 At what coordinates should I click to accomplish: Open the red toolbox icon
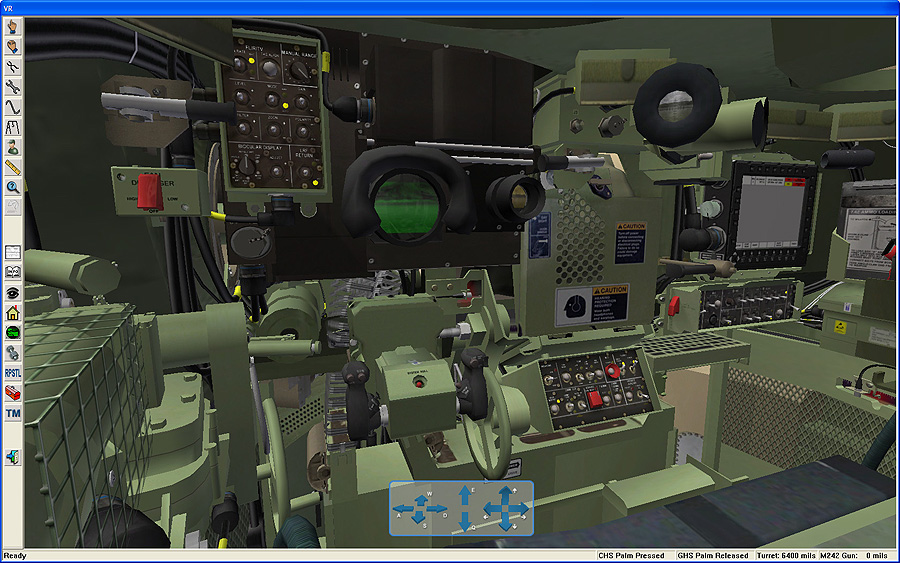[13, 392]
